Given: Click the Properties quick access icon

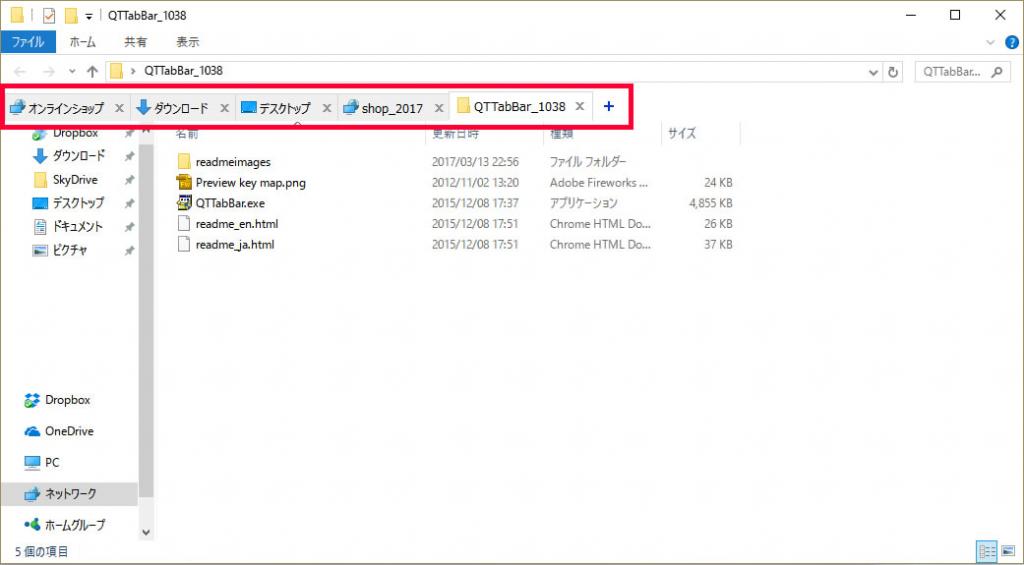Looking at the screenshot, I should 49,15.
